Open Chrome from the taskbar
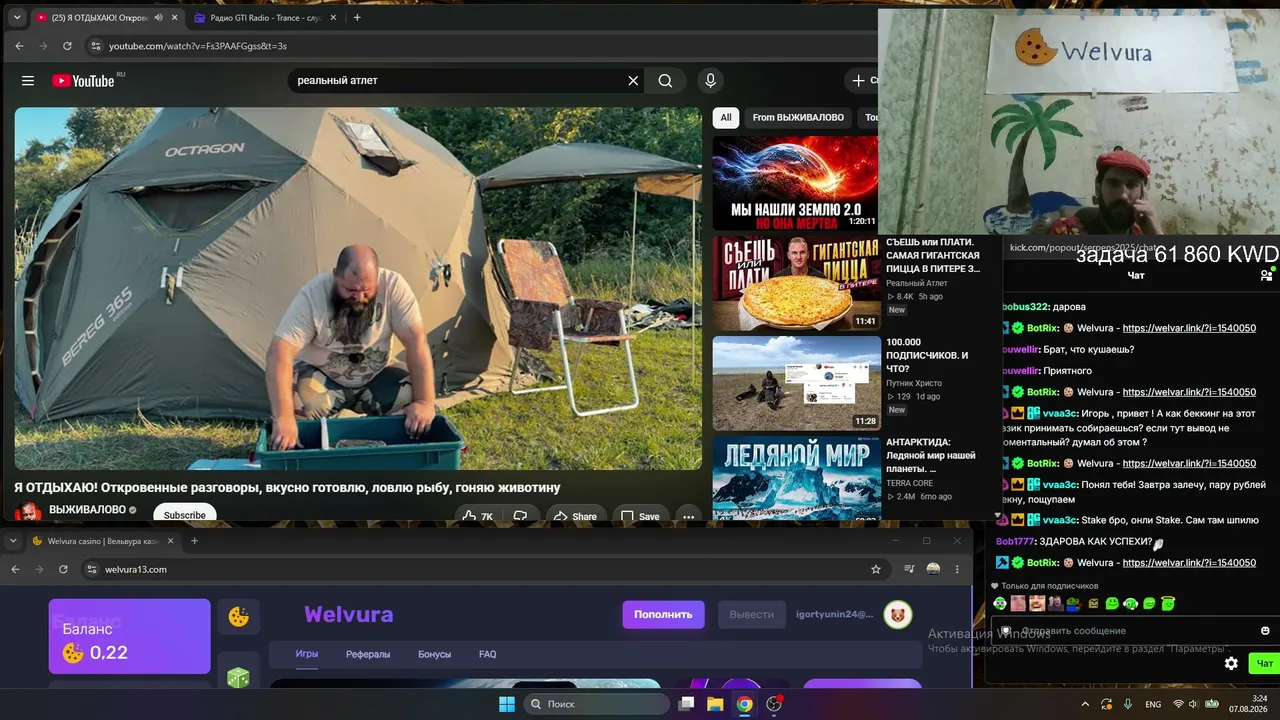The image size is (1280, 720). (744, 704)
